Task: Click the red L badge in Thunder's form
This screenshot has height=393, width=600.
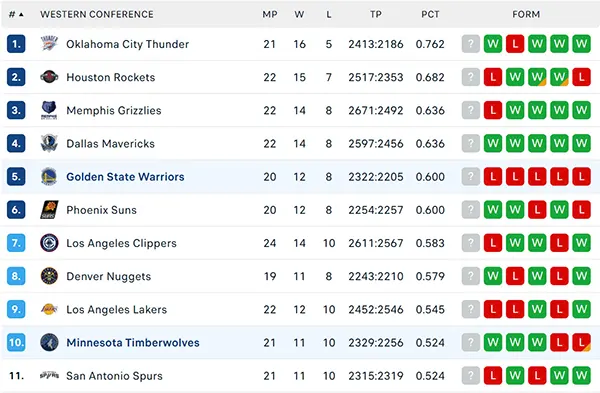Action: (x=515, y=44)
